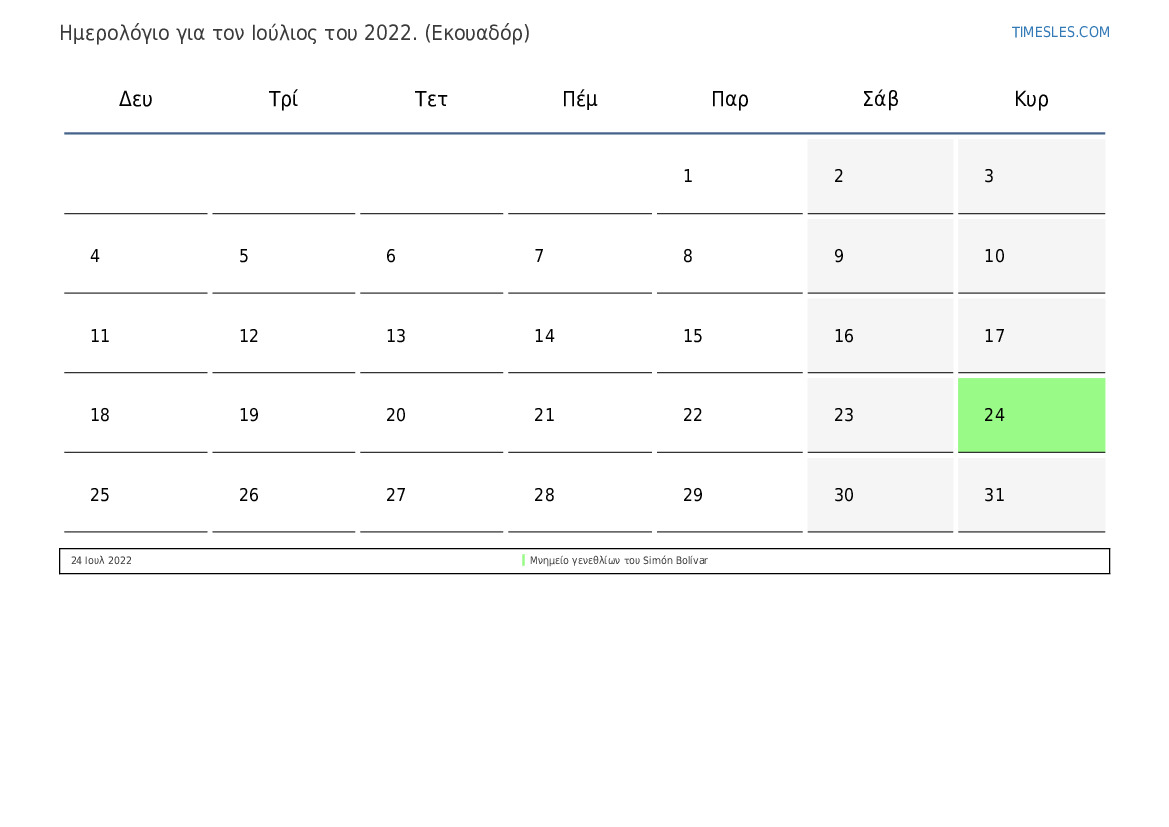Screen dimensions: 1169x827
Task: Click Simón Bolívar holiday description text
Action: pyautogui.click(x=618, y=560)
